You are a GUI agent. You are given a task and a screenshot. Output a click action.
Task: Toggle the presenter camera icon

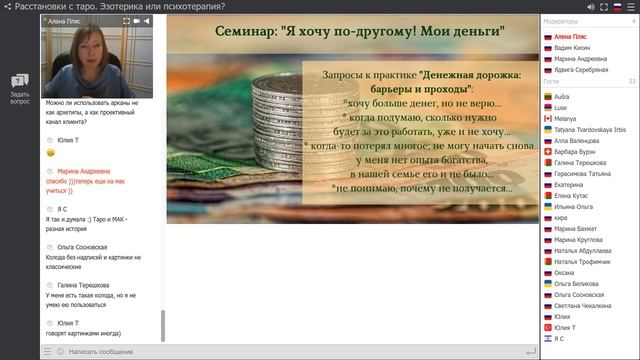click(x=137, y=21)
